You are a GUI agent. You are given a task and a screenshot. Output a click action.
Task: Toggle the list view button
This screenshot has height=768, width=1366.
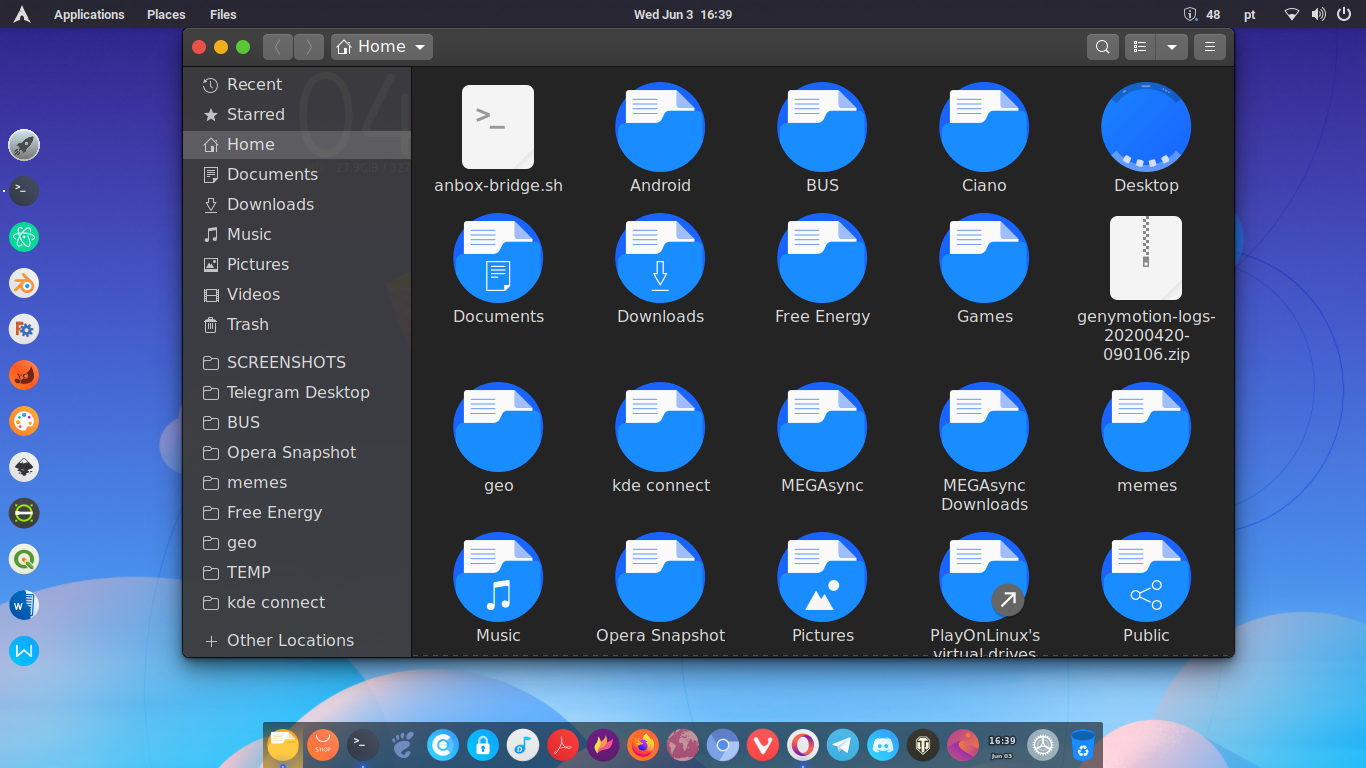point(1140,47)
